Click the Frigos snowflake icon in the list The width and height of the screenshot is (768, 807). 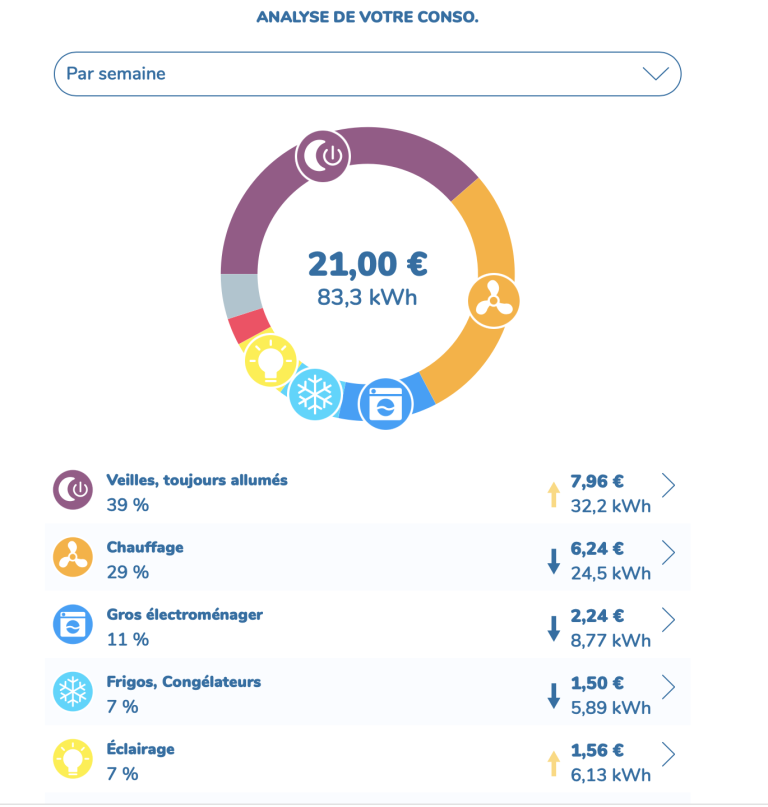coord(73,691)
